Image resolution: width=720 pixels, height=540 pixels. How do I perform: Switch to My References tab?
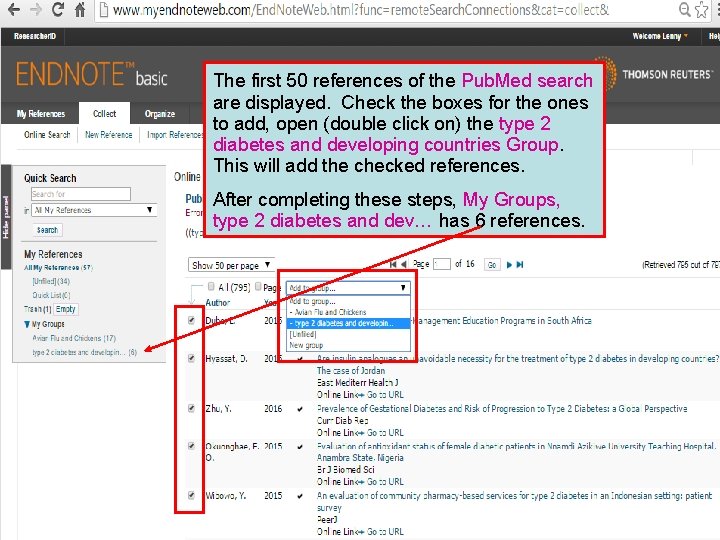point(40,113)
